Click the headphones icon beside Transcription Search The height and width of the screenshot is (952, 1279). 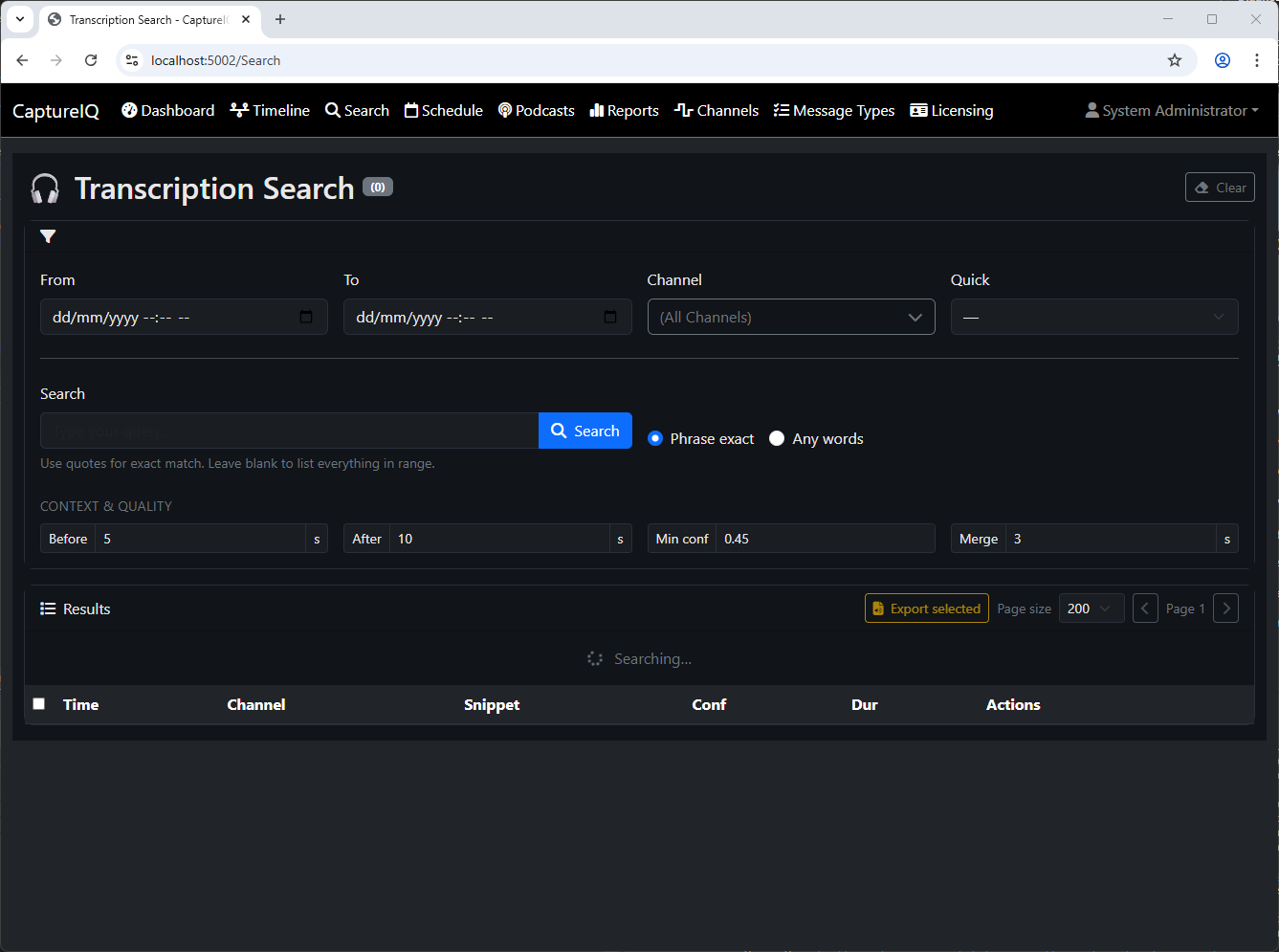click(x=45, y=188)
